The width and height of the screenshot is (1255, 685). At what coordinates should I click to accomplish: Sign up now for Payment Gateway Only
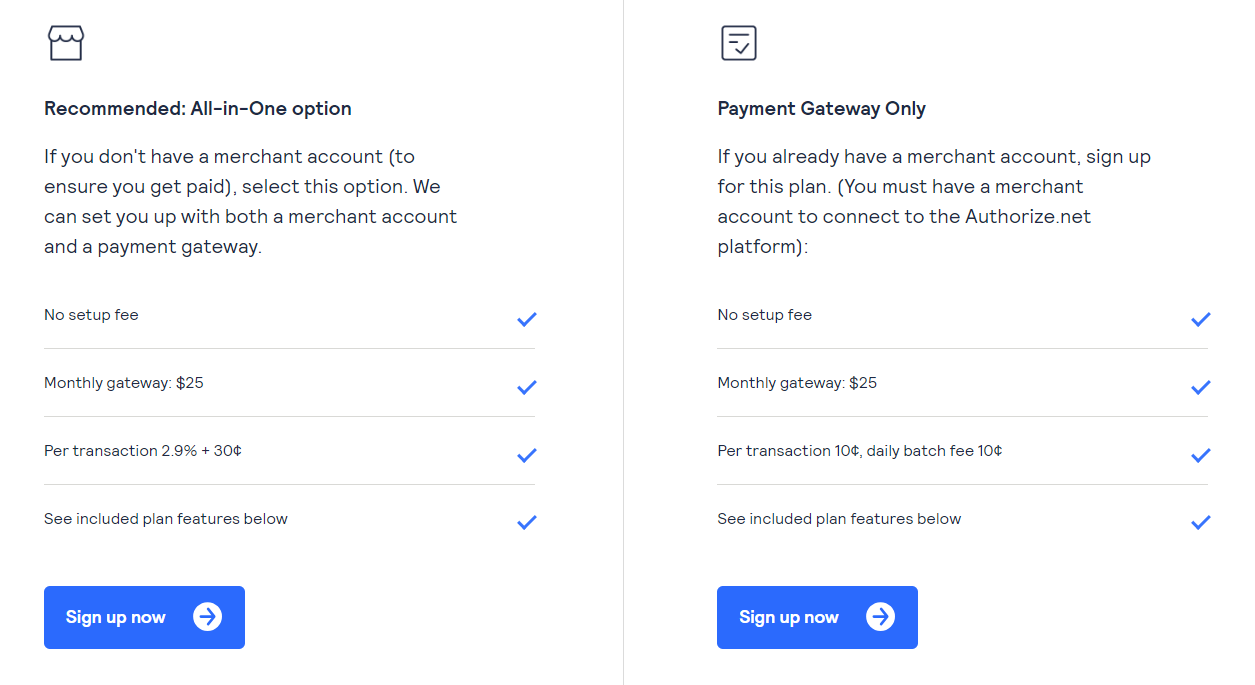tap(817, 617)
